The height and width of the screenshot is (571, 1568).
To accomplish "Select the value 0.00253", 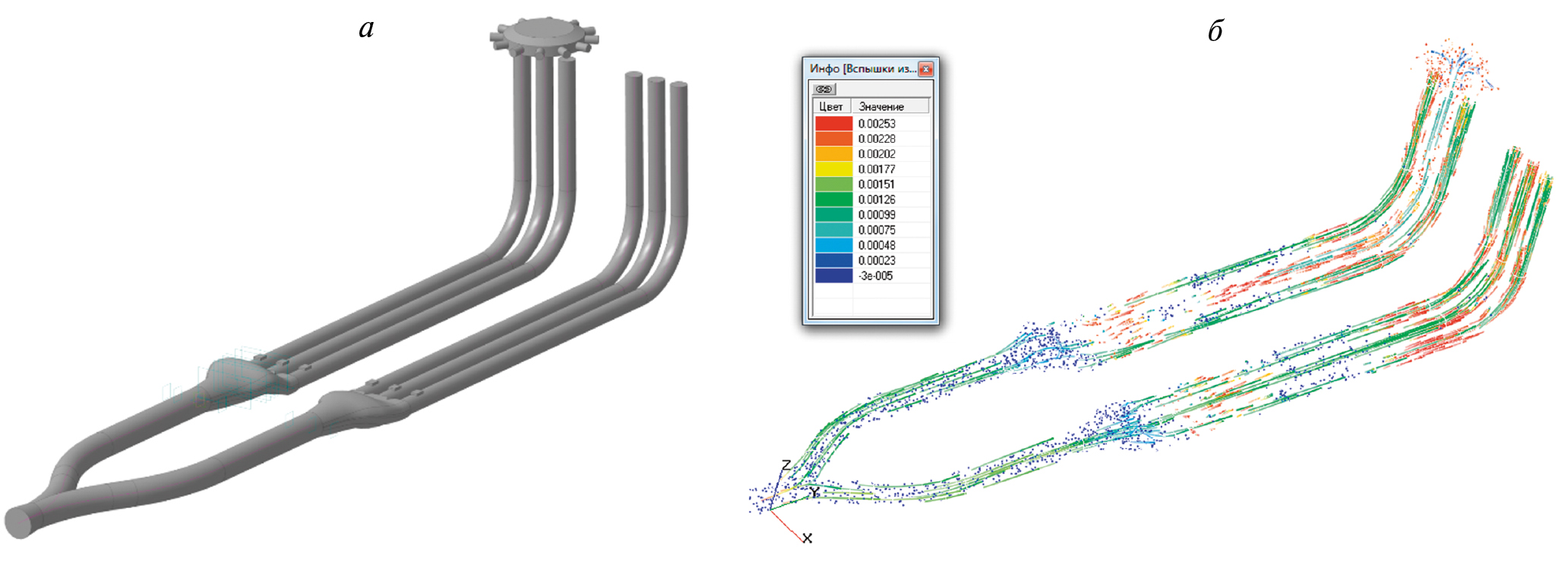I will [877, 124].
